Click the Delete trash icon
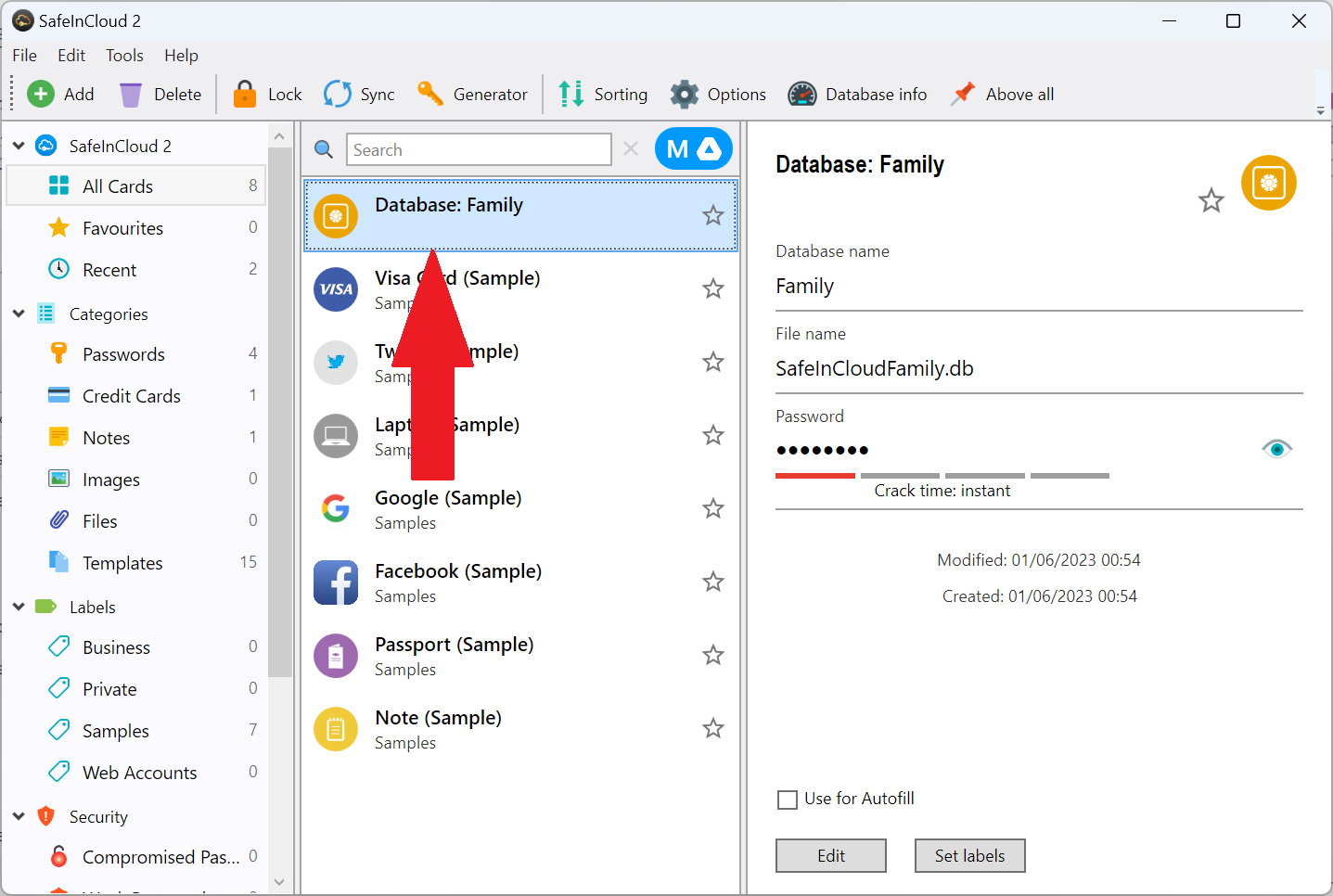This screenshot has height=896, width=1333. 131,95
